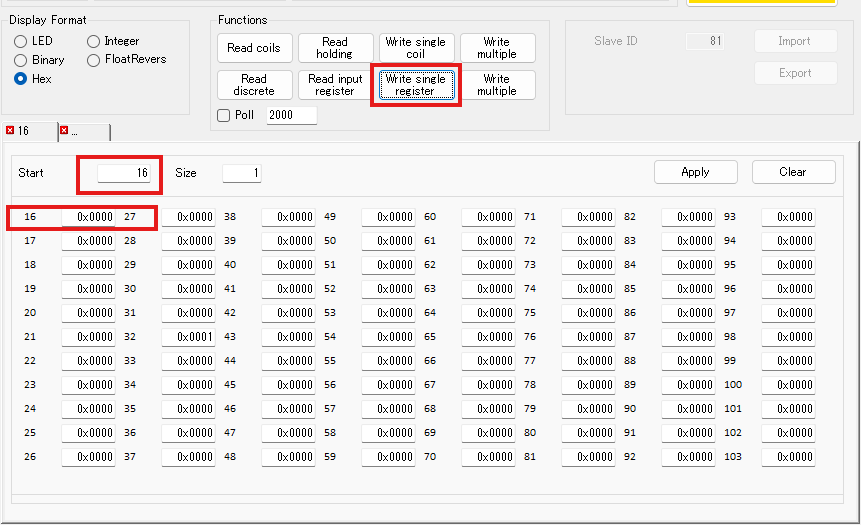Click the value field of register 82
Image resolution: width=861 pixels, height=525 pixels.
[x=688, y=217]
